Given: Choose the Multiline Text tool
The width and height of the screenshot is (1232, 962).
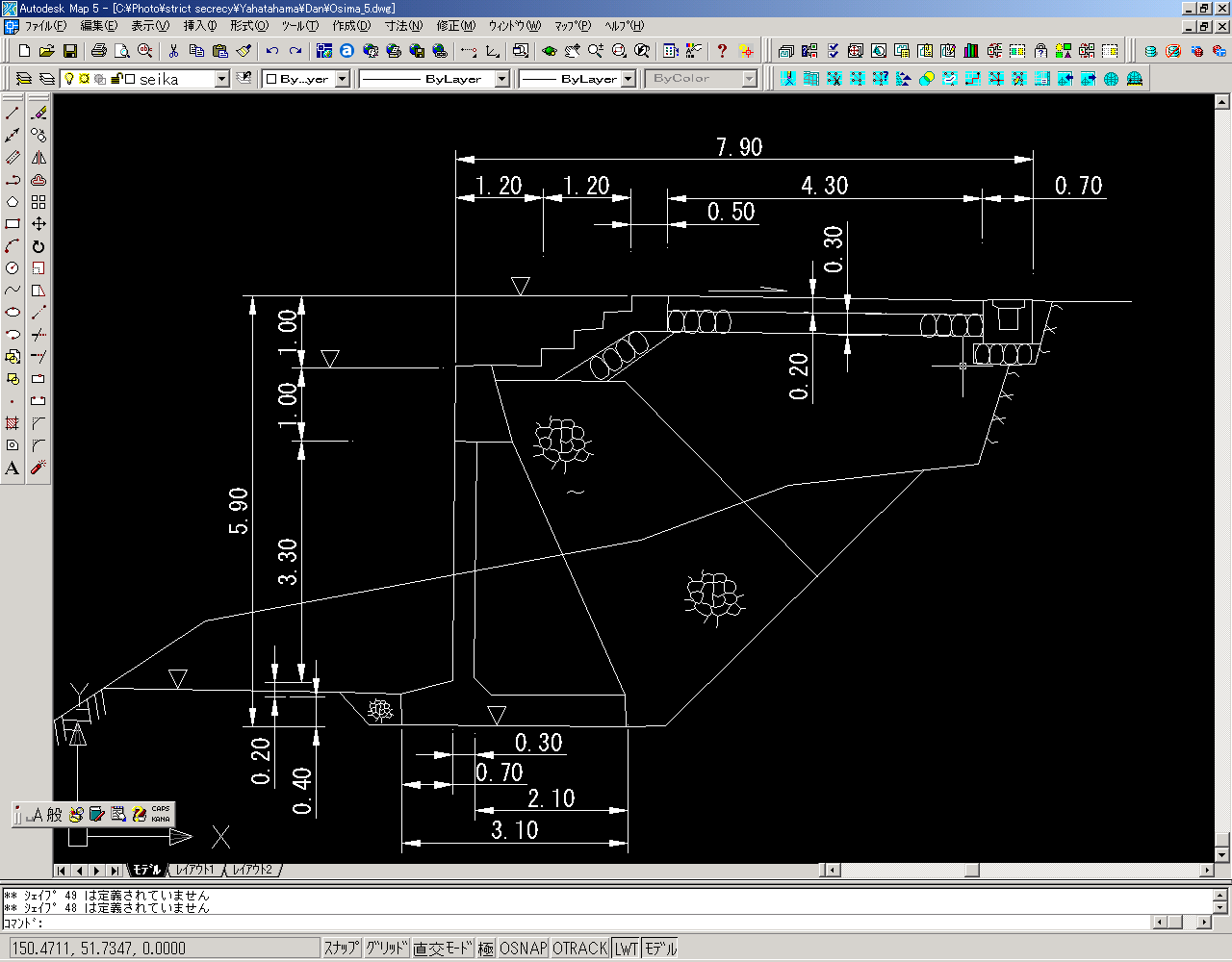Looking at the screenshot, I should pyautogui.click(x=13, y=468).
